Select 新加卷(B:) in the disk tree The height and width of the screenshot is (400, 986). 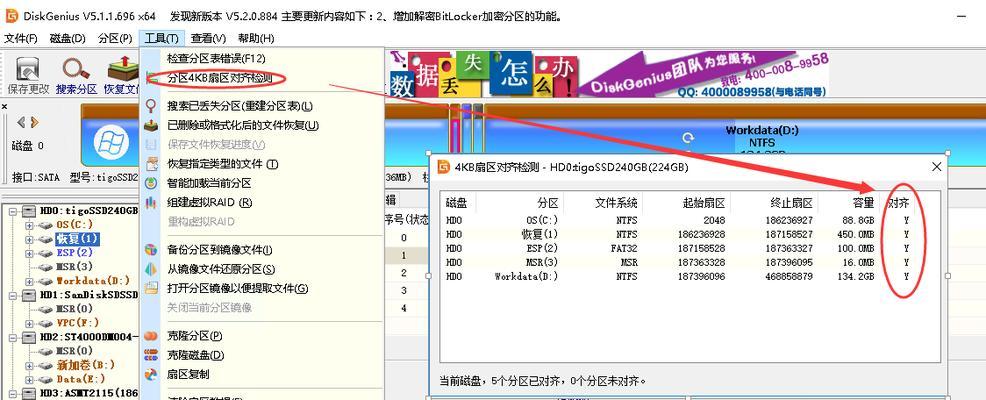[x=86, y=365]
